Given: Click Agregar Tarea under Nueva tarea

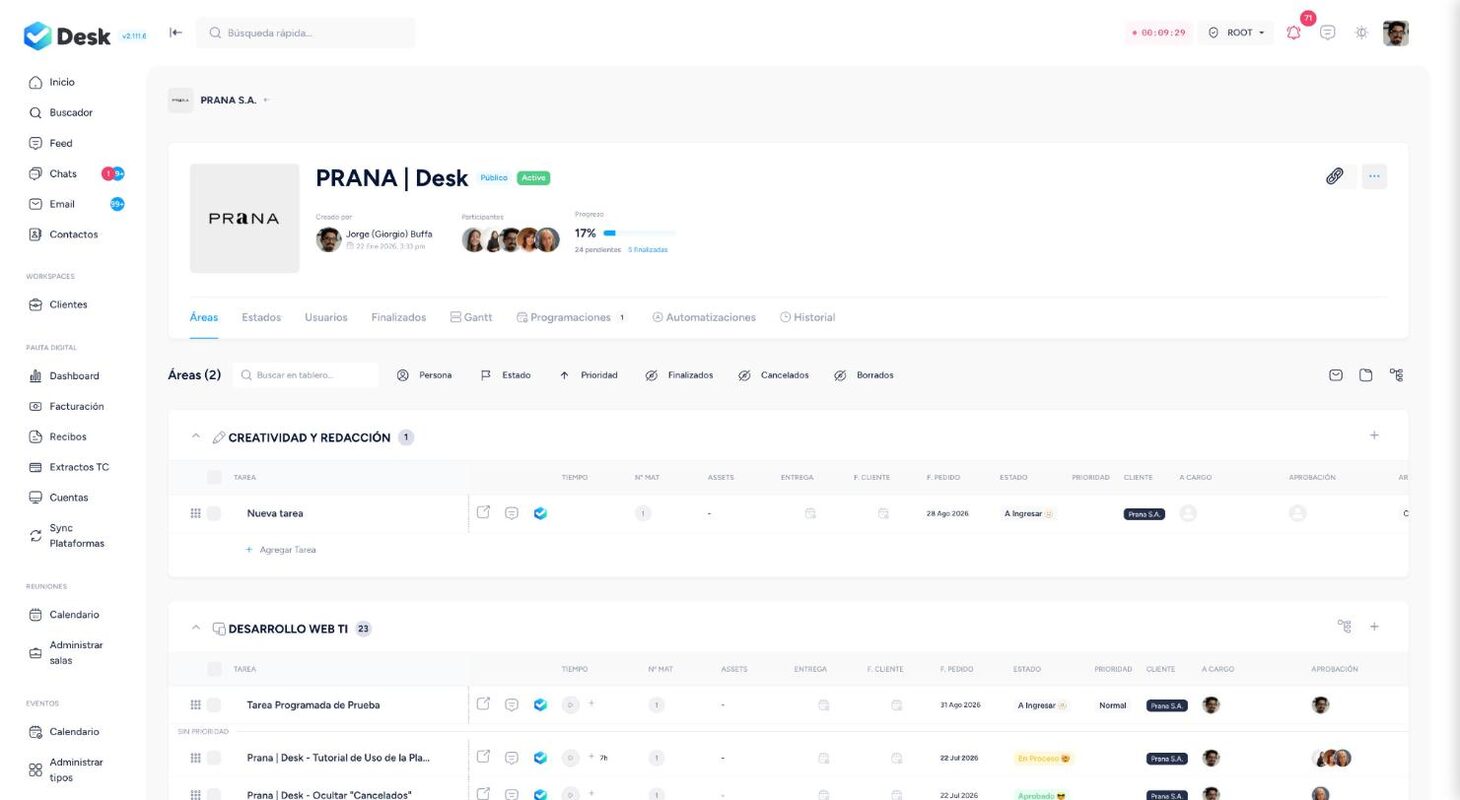Looking at the screenshot, I should [281, 550].
